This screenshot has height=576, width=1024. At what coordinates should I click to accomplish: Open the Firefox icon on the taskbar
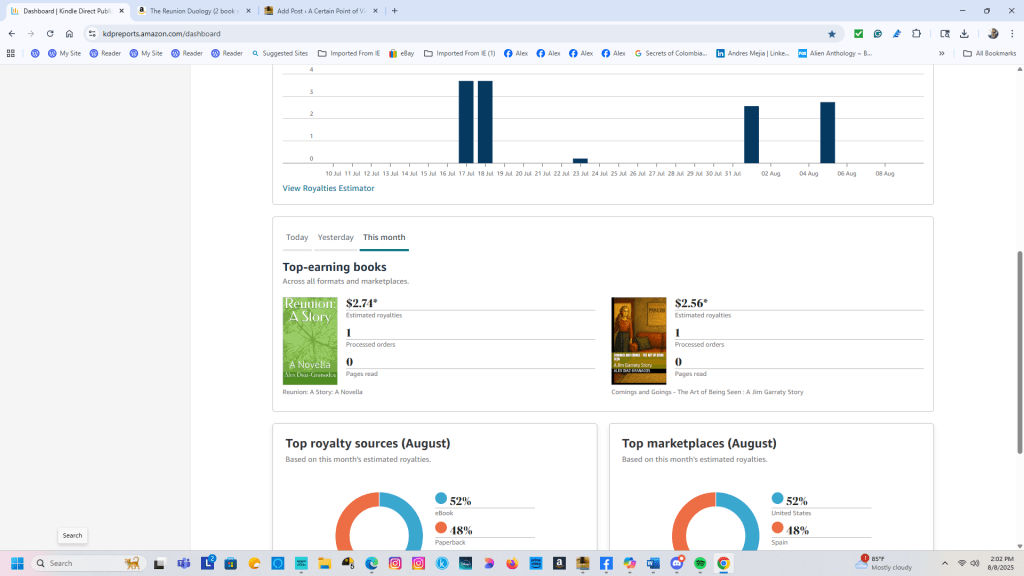511,563
